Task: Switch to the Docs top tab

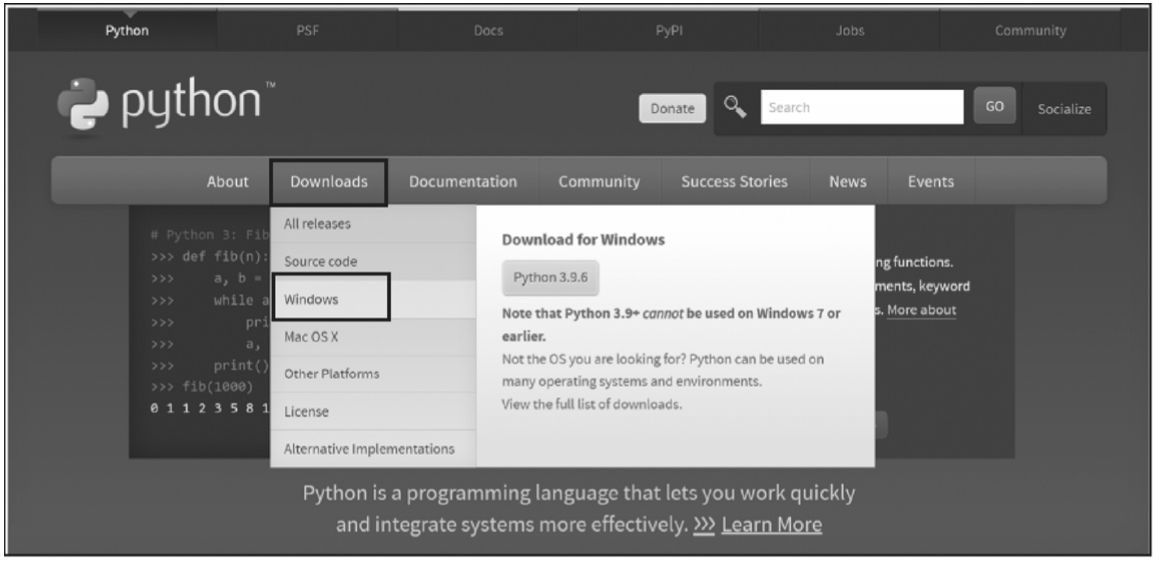Action: click(x=488, y=31)
